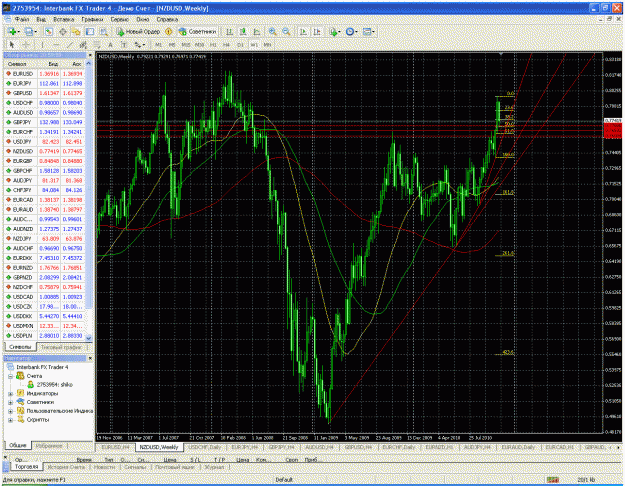The image size is (625, 486).
Task: Click the Market Watch vertical scrollbar
Action: pyautogui.click(x=88, y=199)
